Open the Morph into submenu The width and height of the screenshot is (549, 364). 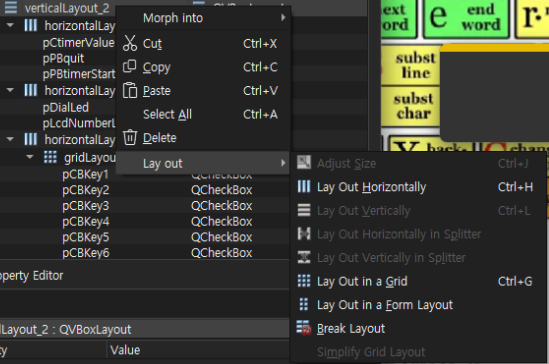point(203,18)
